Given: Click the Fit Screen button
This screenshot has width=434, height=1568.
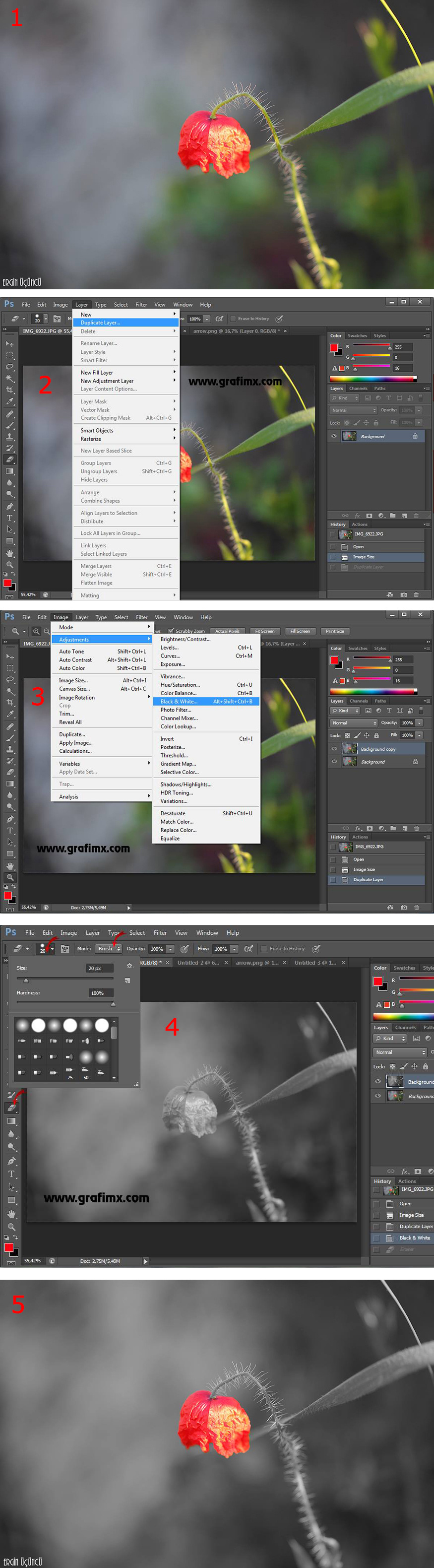Looking at the screenshot, I should (265, 631).
